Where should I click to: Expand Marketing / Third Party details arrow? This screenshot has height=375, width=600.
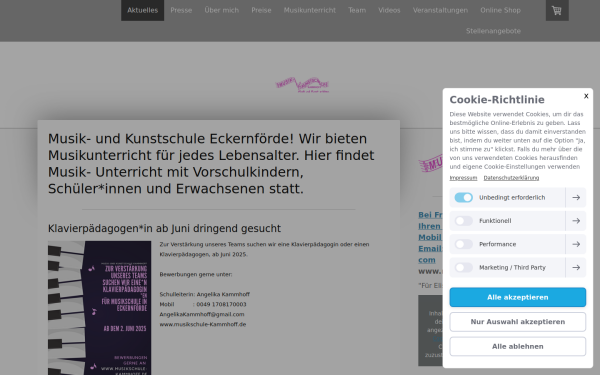(x=576, y=267)
